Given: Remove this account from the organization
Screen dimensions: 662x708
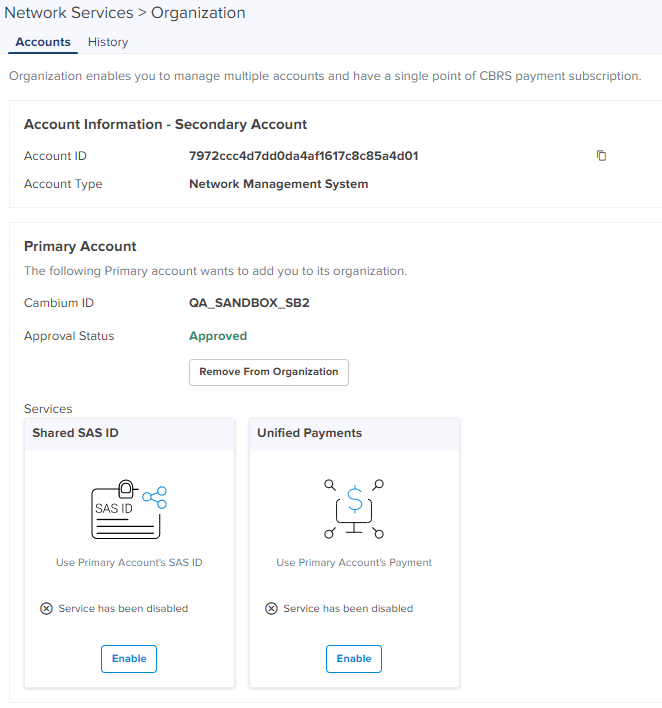Looking at the screenshot, I should click(x=268, y=372).
